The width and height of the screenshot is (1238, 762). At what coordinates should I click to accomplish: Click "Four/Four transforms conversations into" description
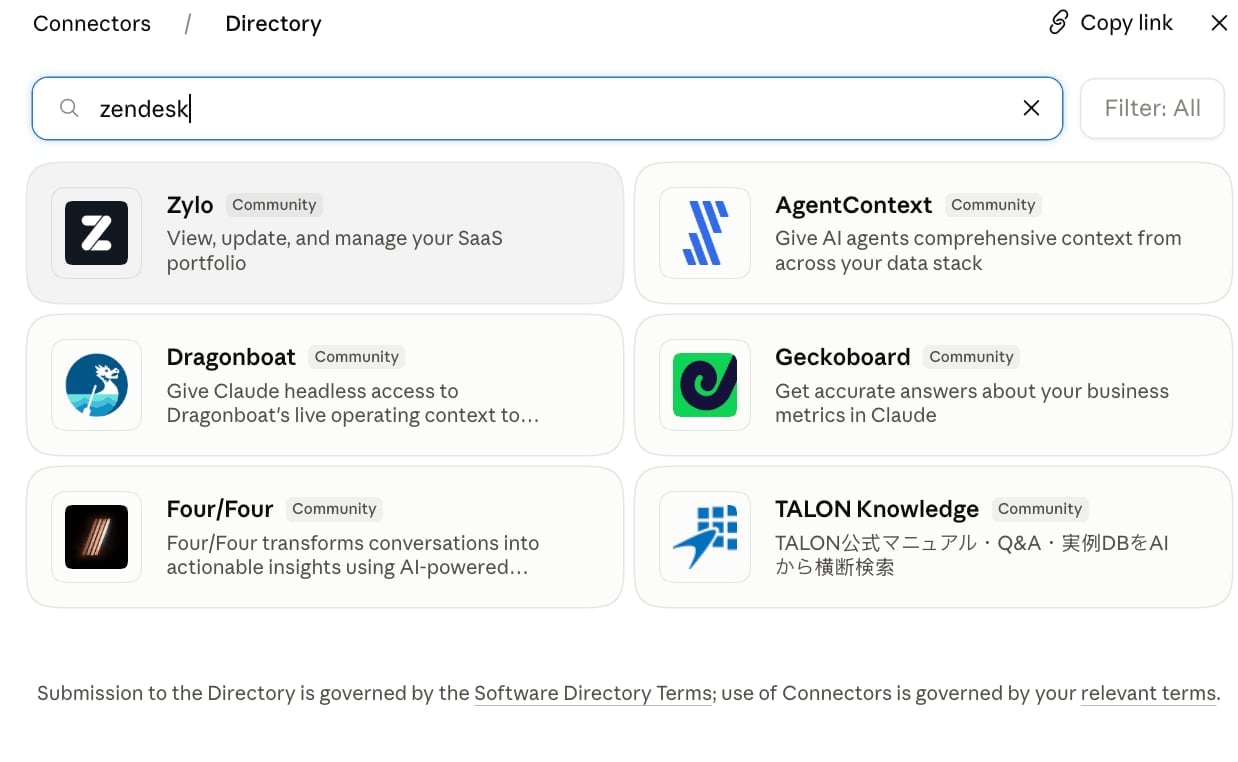tap(353, 555)
